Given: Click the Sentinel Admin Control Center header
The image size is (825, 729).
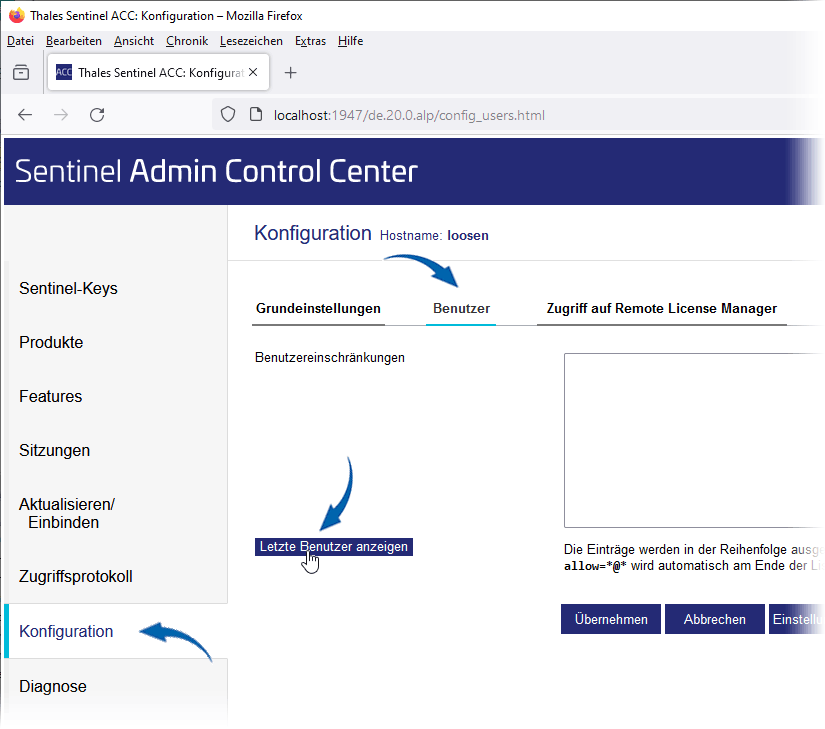Looking at the screenshot, I should point(216,171).
